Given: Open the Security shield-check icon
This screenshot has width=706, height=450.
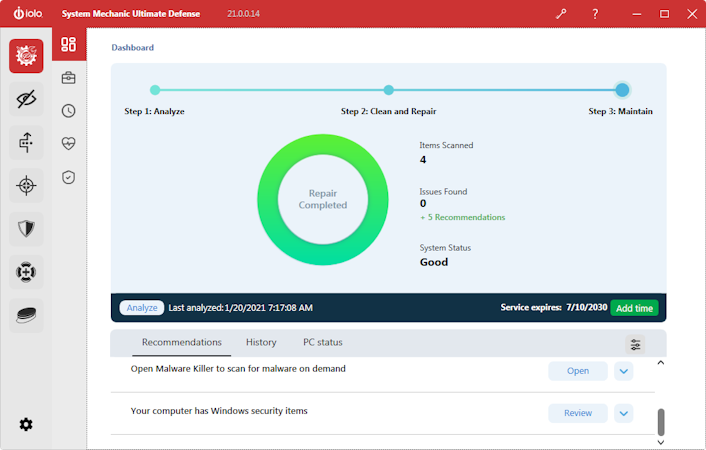Looking at the screenshot, I should [x=68, y=177].
